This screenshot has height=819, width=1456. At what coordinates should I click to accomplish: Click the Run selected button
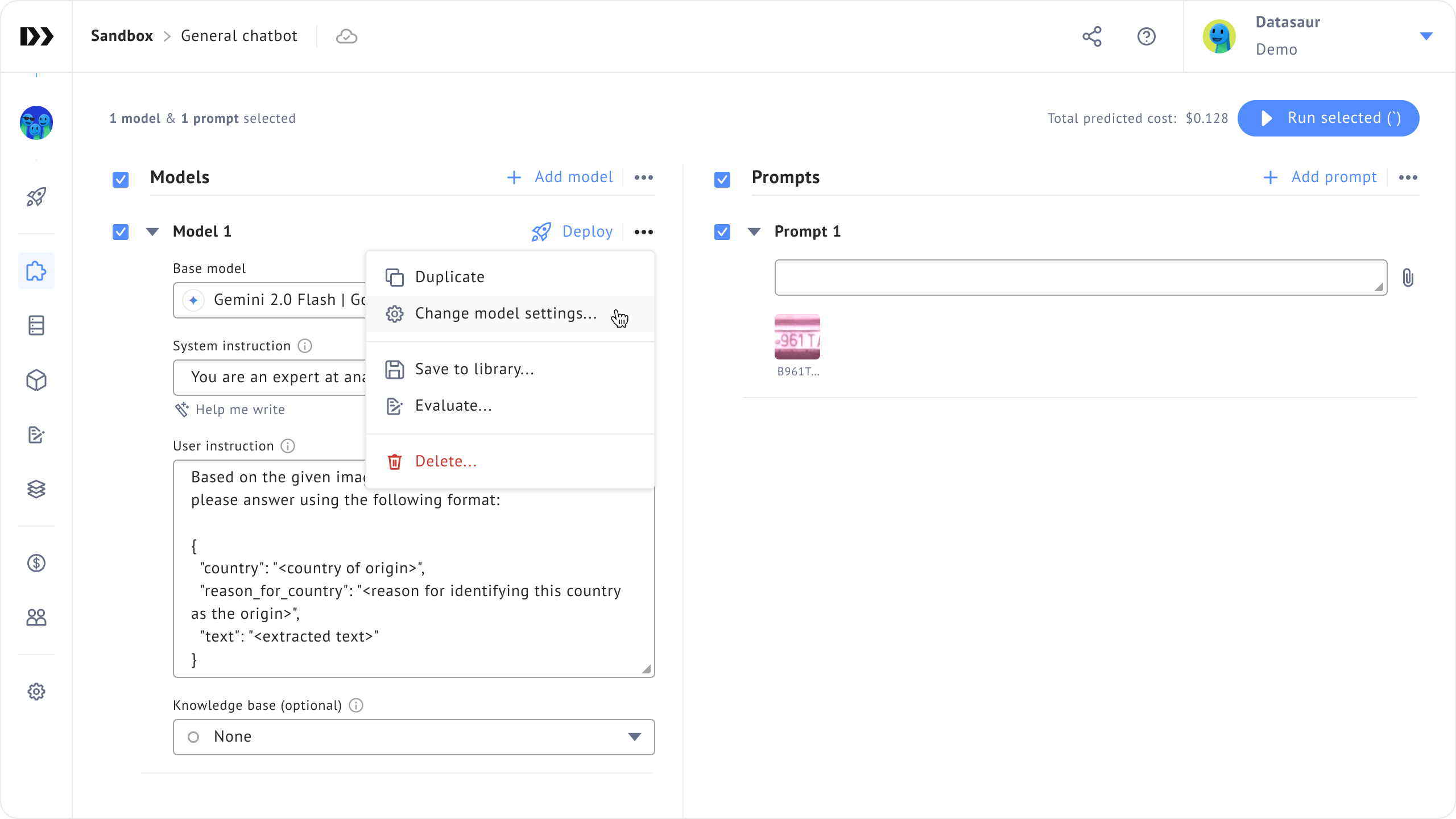click(1328, 118)
